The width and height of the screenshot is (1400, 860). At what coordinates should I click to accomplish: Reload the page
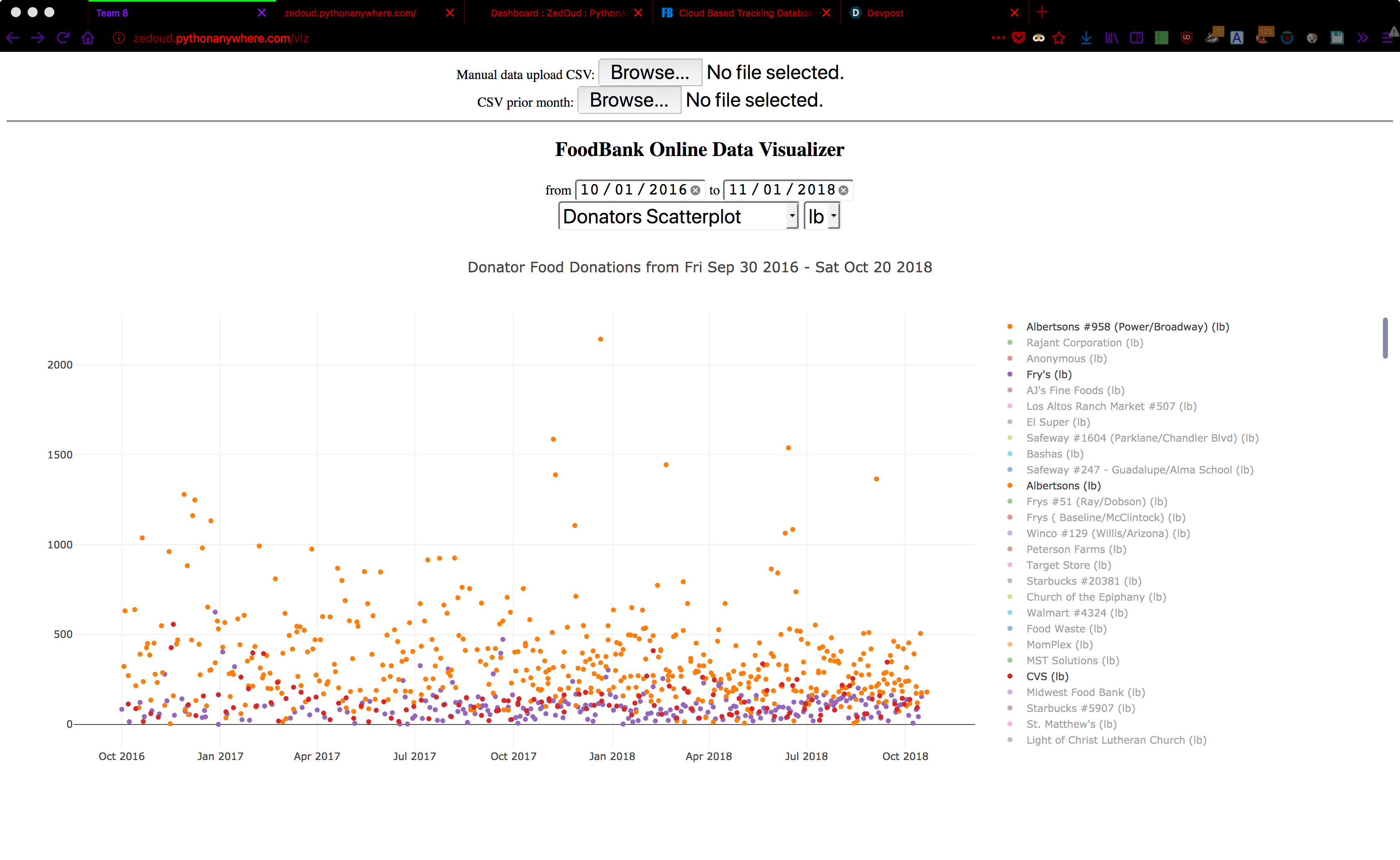63,38
